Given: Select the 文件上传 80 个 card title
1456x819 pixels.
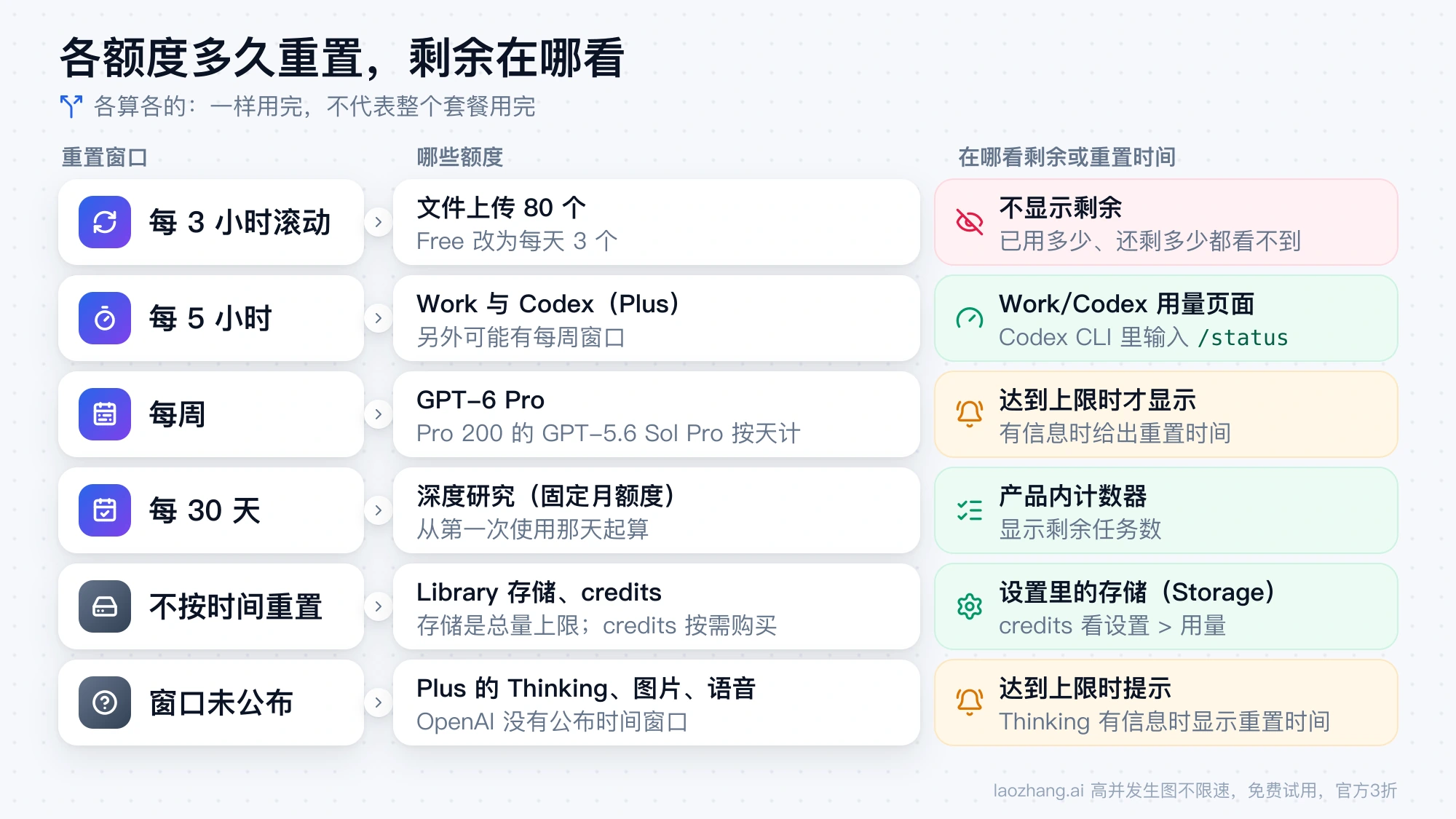Looking at the screenshot, I should coord(502,207).
